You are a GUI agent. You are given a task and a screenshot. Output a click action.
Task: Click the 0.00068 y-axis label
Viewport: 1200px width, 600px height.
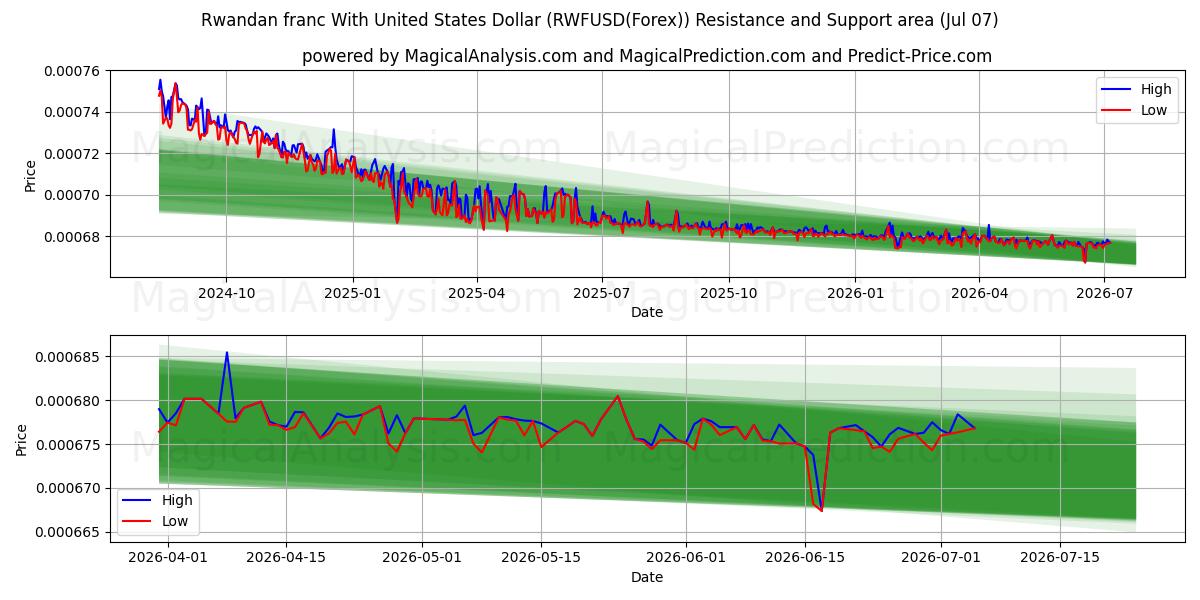pyautogui.click(x=71, y=237)
